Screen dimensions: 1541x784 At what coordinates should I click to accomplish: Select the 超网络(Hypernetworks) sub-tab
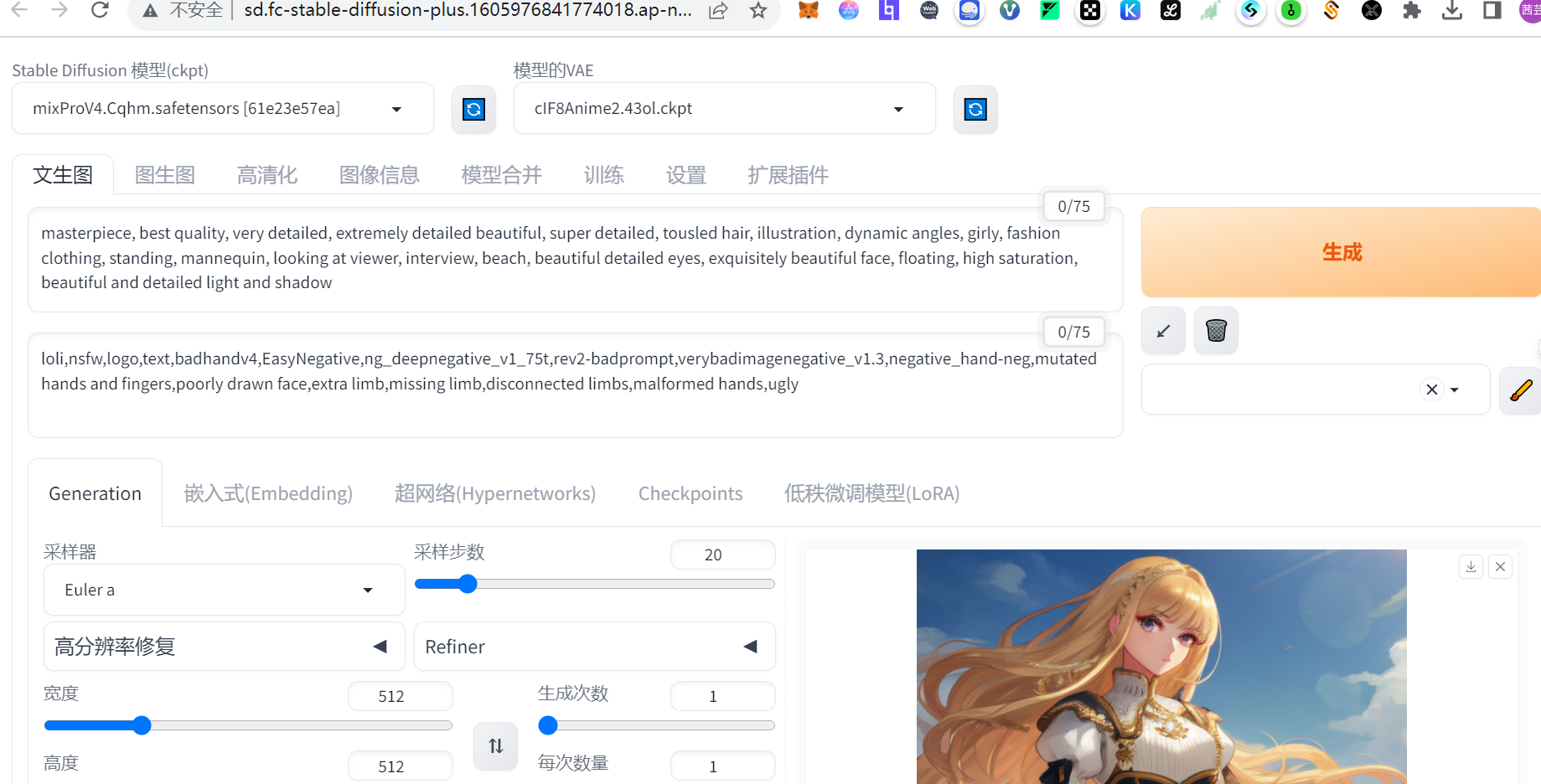click(495, 493)
